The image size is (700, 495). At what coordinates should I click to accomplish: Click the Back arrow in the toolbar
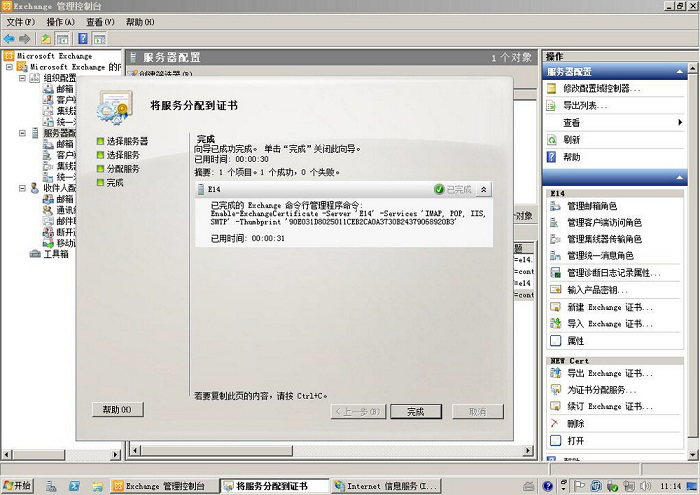point(9,38)
